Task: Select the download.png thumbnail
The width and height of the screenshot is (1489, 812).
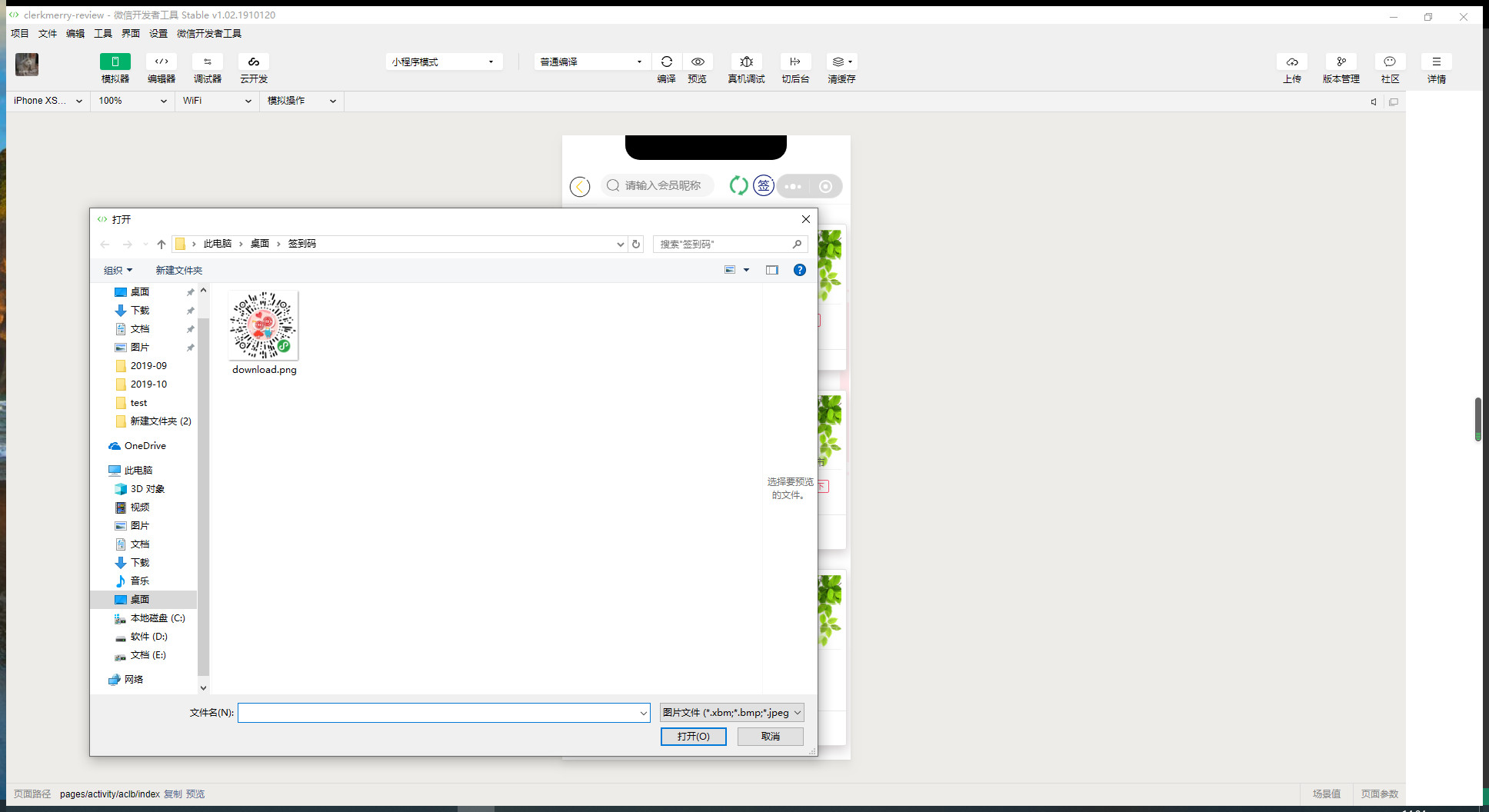Action: point(263,324)
